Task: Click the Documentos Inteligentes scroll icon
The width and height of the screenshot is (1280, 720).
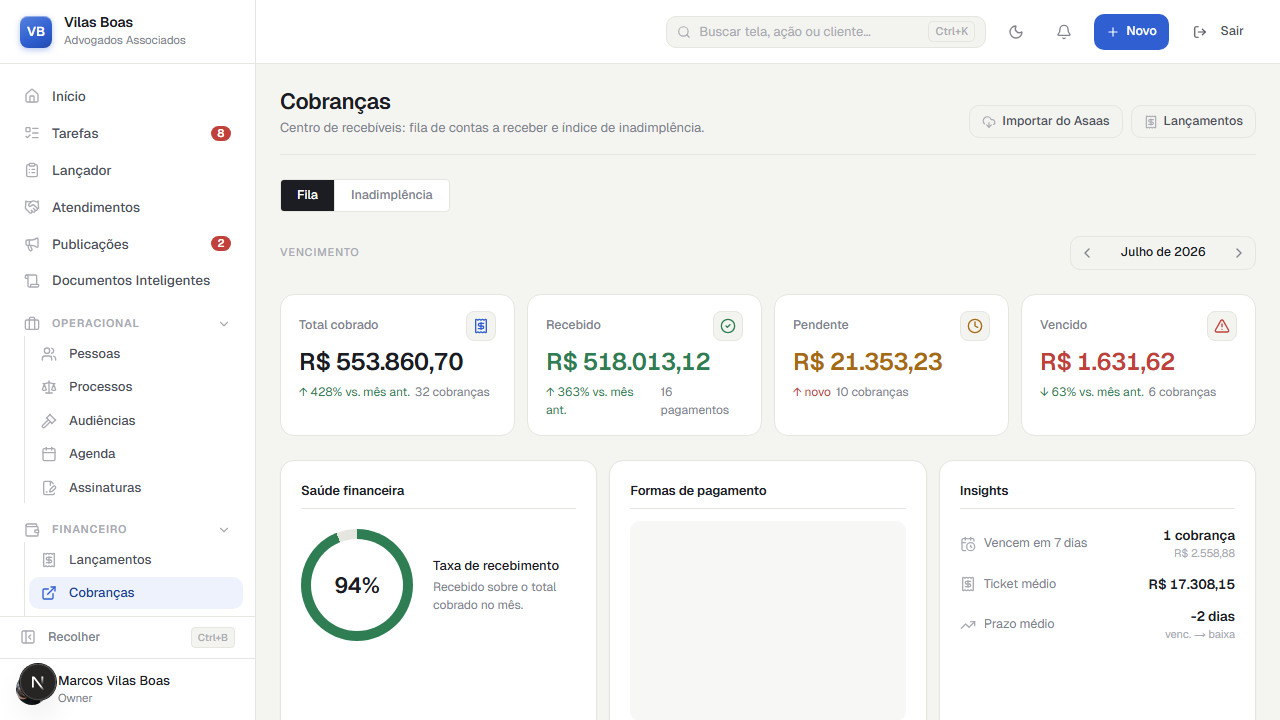Action: [32, 281]
